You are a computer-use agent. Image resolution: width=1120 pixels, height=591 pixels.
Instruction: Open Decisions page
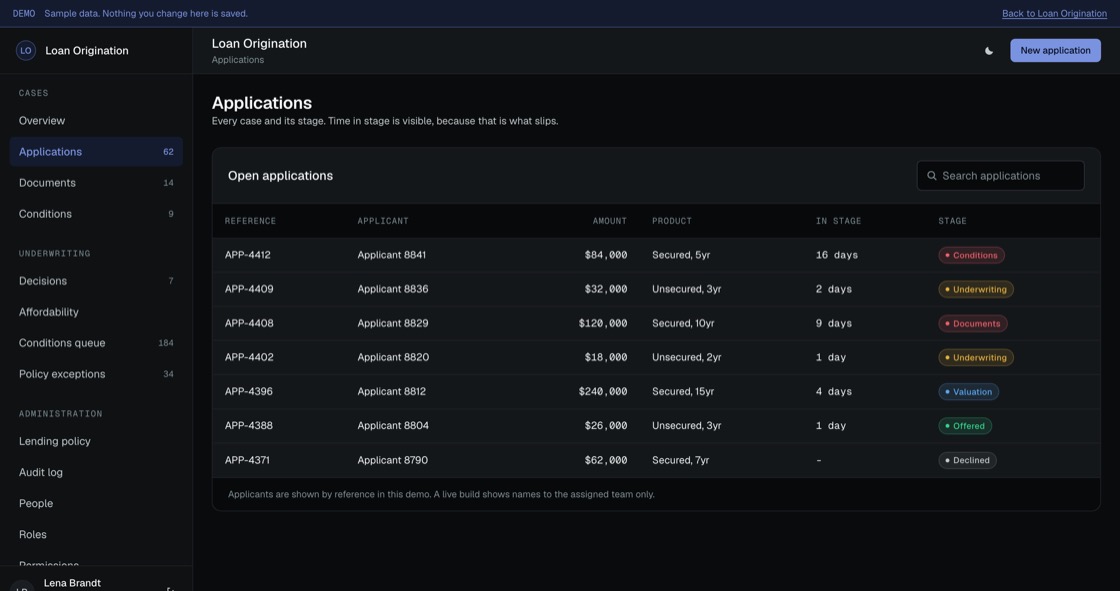tap(96, 281)
